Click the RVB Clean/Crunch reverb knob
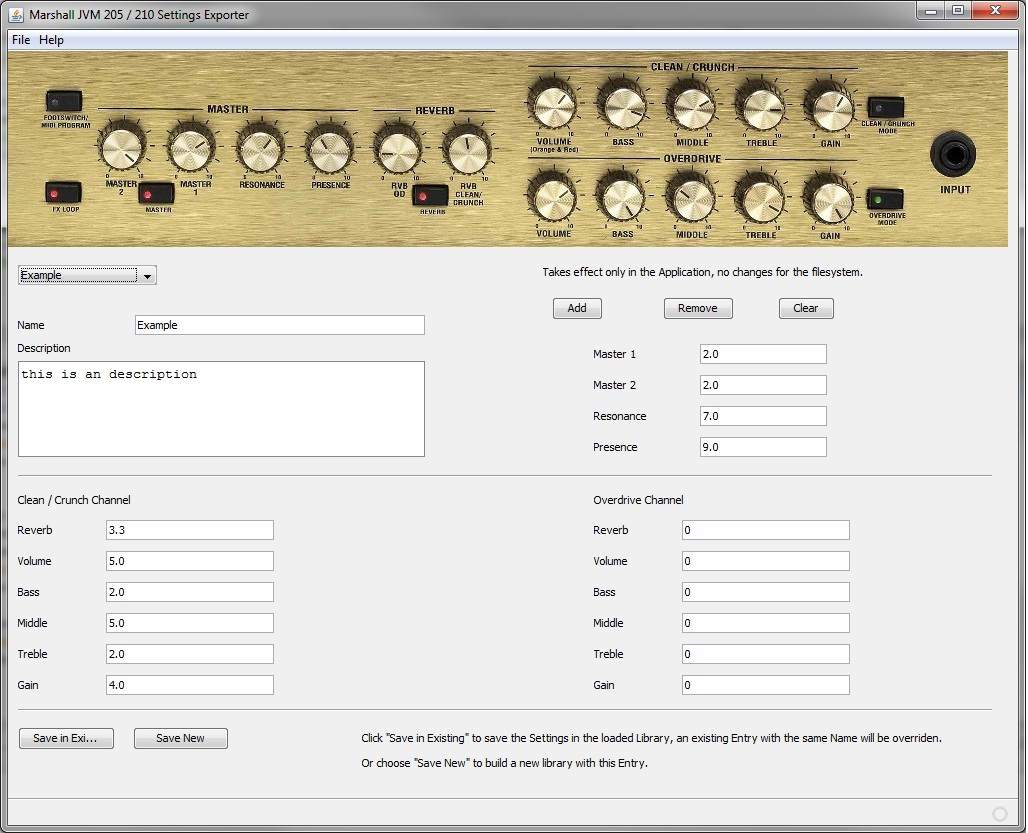1028x833 pixels. (467, 150)
